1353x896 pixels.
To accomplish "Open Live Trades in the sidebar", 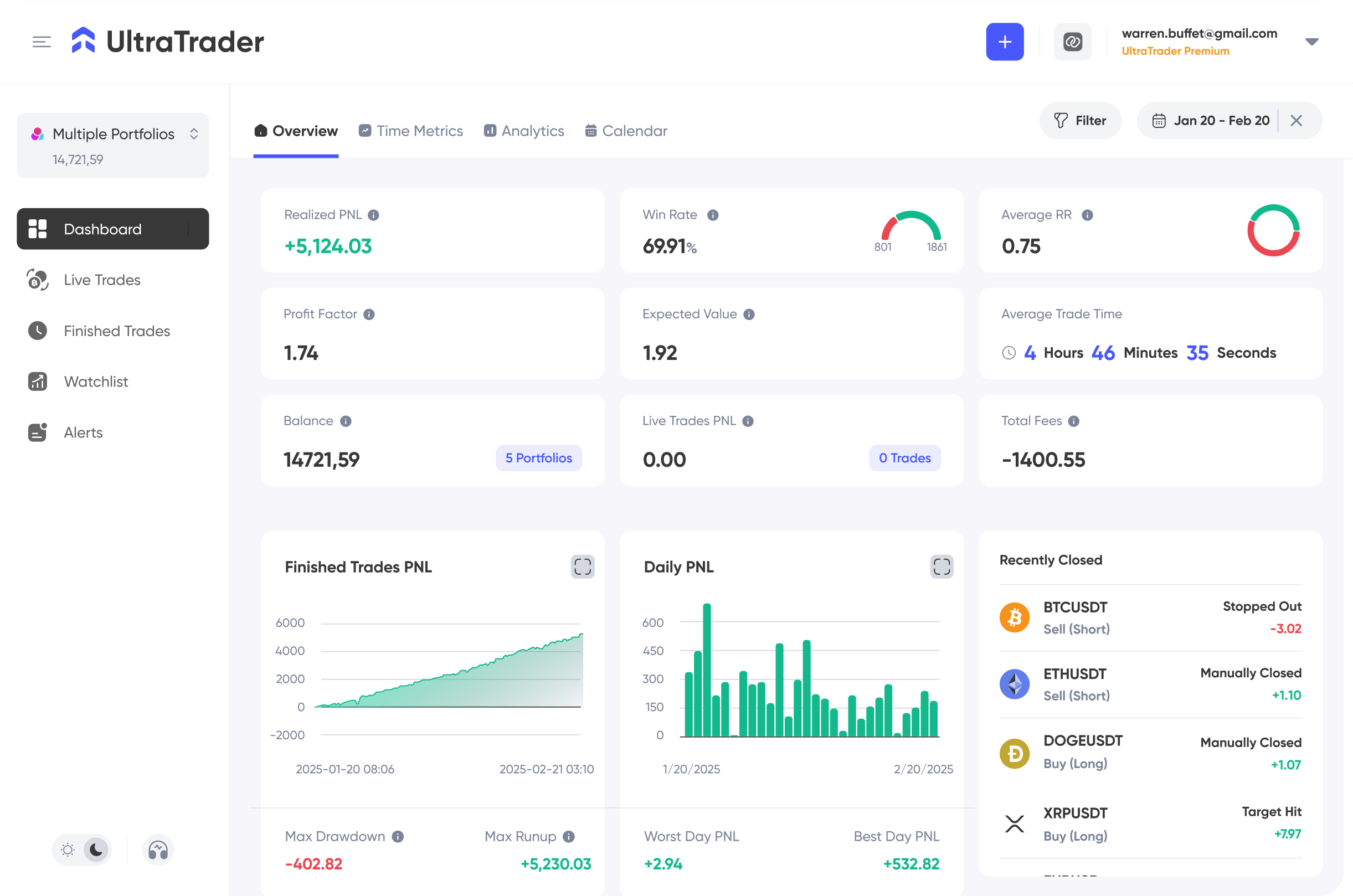I will point(102,280).
